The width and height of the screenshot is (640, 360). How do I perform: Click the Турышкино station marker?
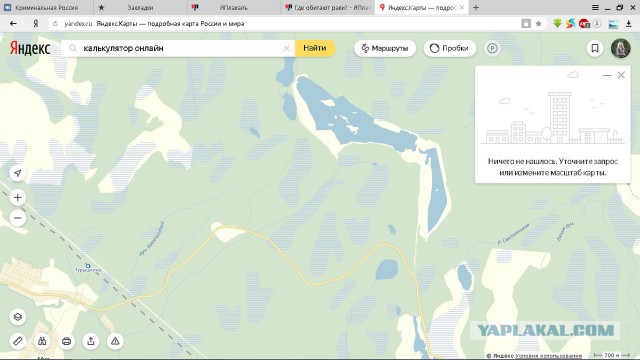[87, 266]
